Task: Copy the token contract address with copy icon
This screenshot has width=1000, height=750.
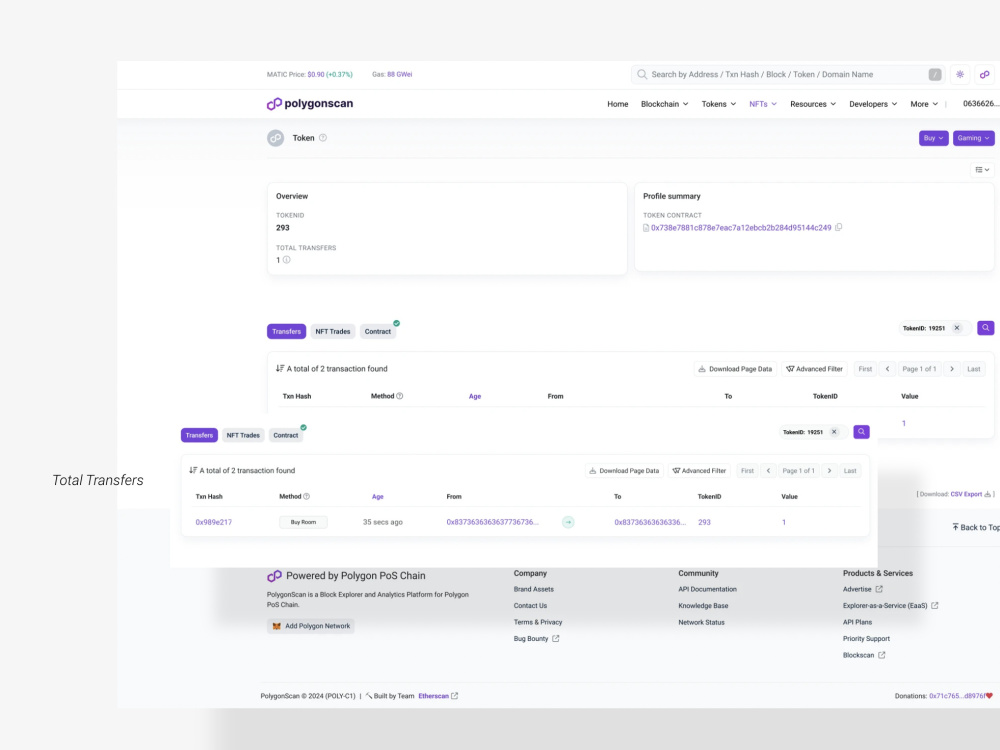Action: 839,227
